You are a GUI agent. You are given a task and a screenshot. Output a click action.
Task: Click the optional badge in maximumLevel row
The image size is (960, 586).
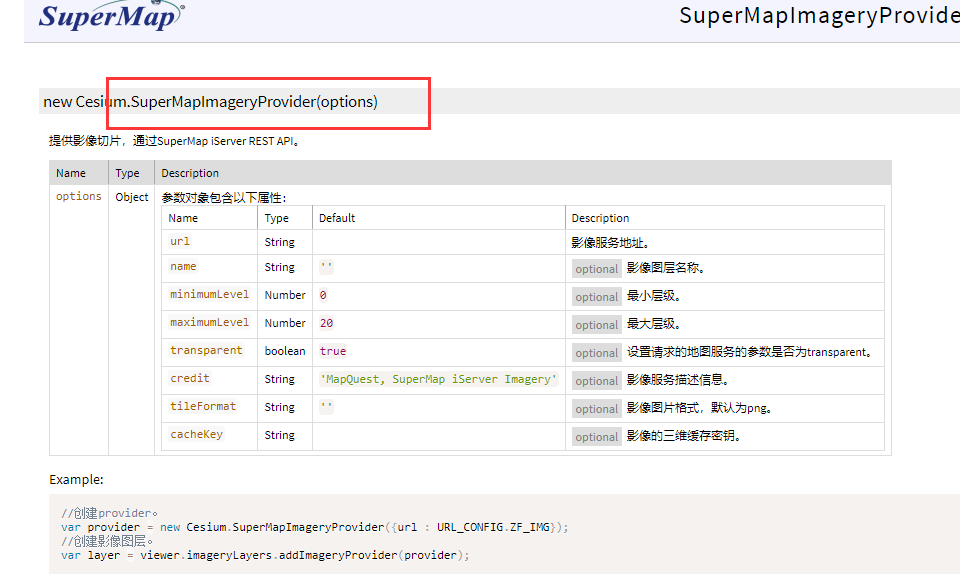point(597,325)
